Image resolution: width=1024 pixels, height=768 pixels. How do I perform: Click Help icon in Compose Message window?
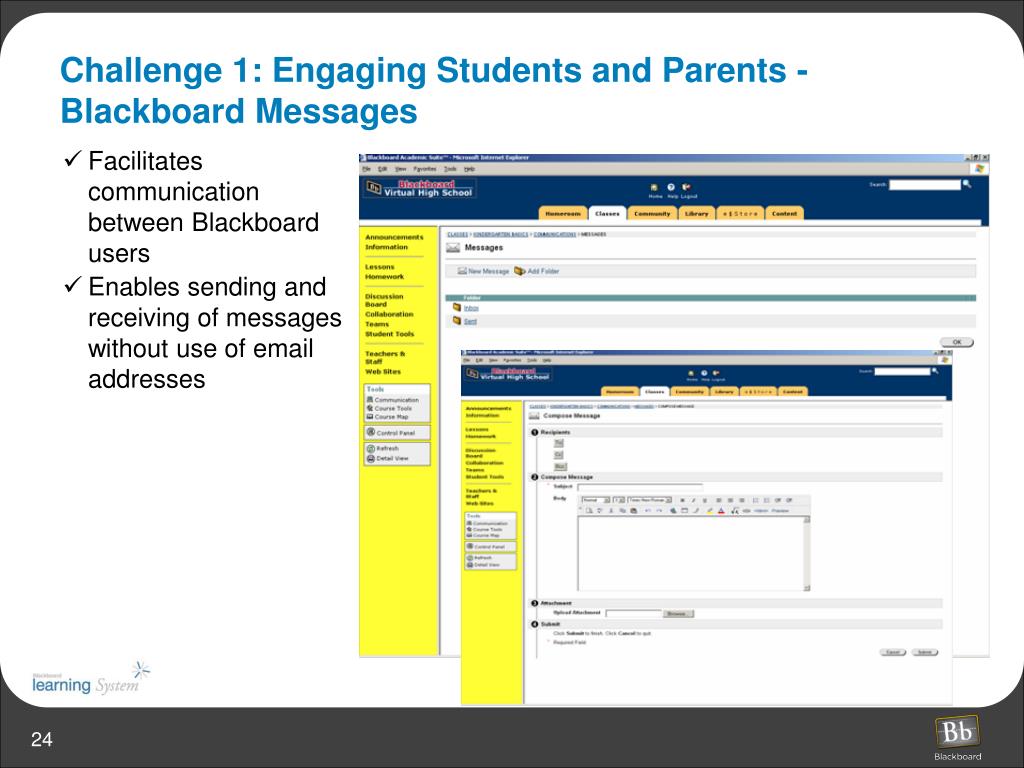[704, 373]
